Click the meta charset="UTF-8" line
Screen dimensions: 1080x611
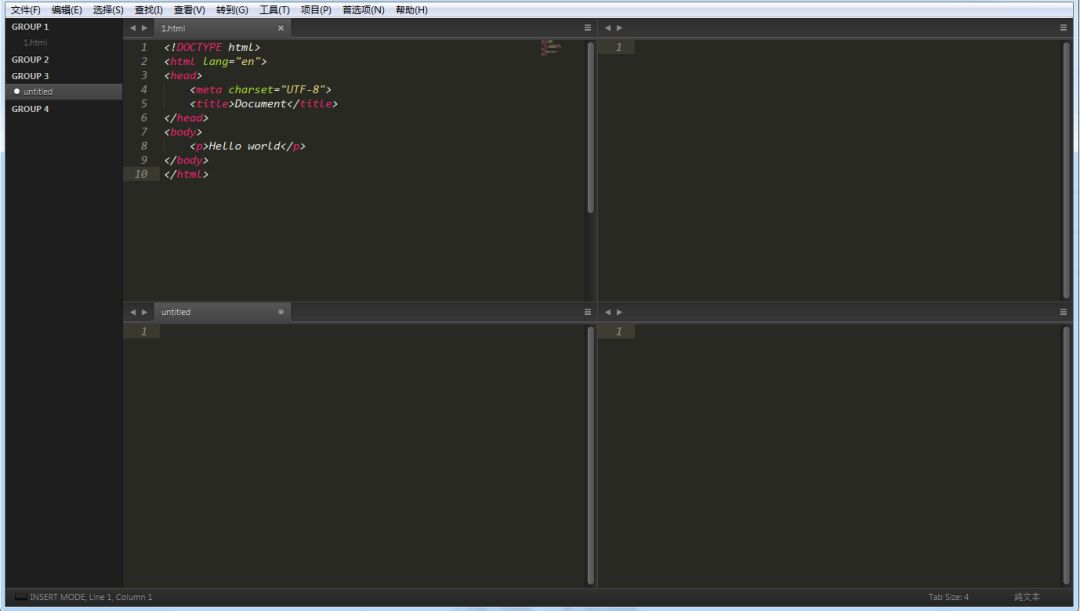point(260,90)
